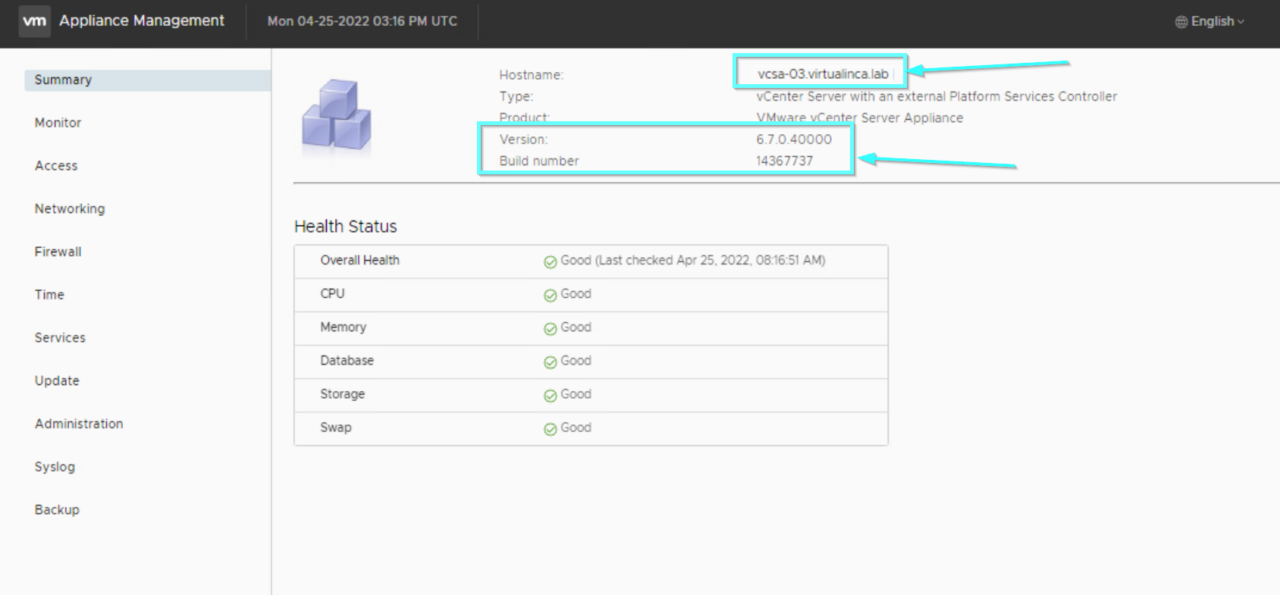This screenshot has width=1280, height=595.
Task: Click the vm logo icon in the header
Action: tap(33, 20)
